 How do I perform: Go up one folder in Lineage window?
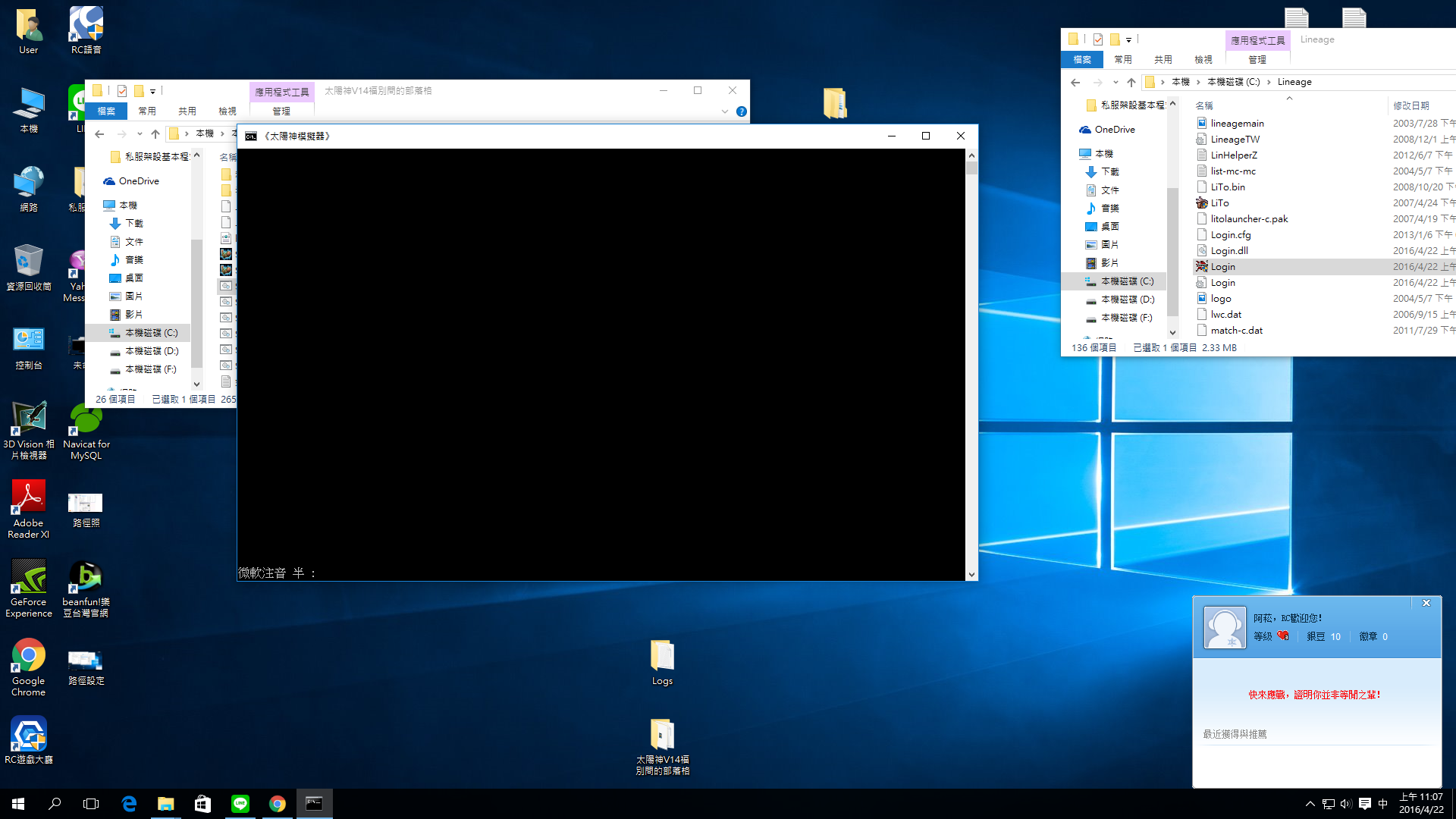(x=1131, y=82)
